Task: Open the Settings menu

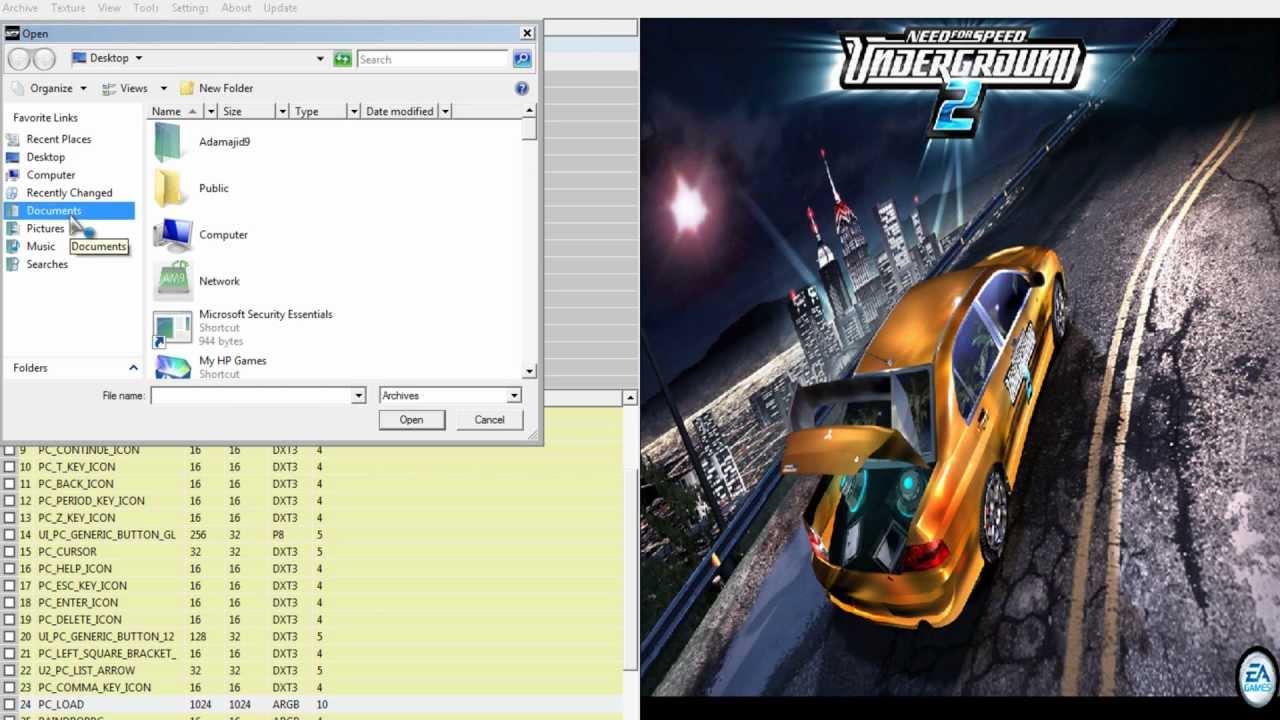Action: [x=190, y=8]
